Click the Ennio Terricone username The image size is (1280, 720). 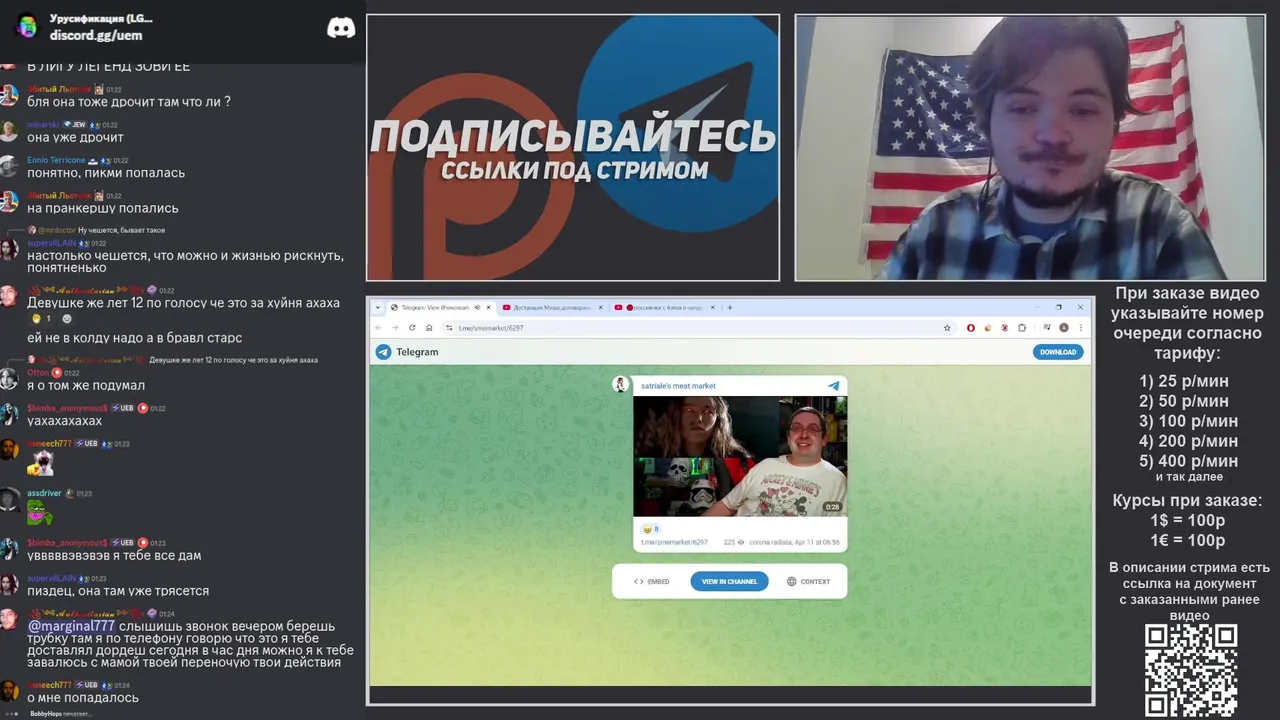56,160
